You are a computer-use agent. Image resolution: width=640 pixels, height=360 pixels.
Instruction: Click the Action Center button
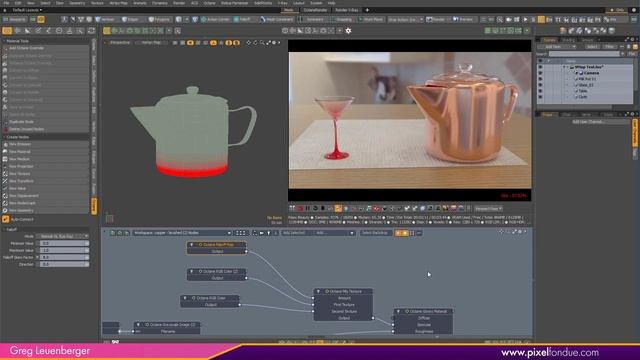coord(216,19)
